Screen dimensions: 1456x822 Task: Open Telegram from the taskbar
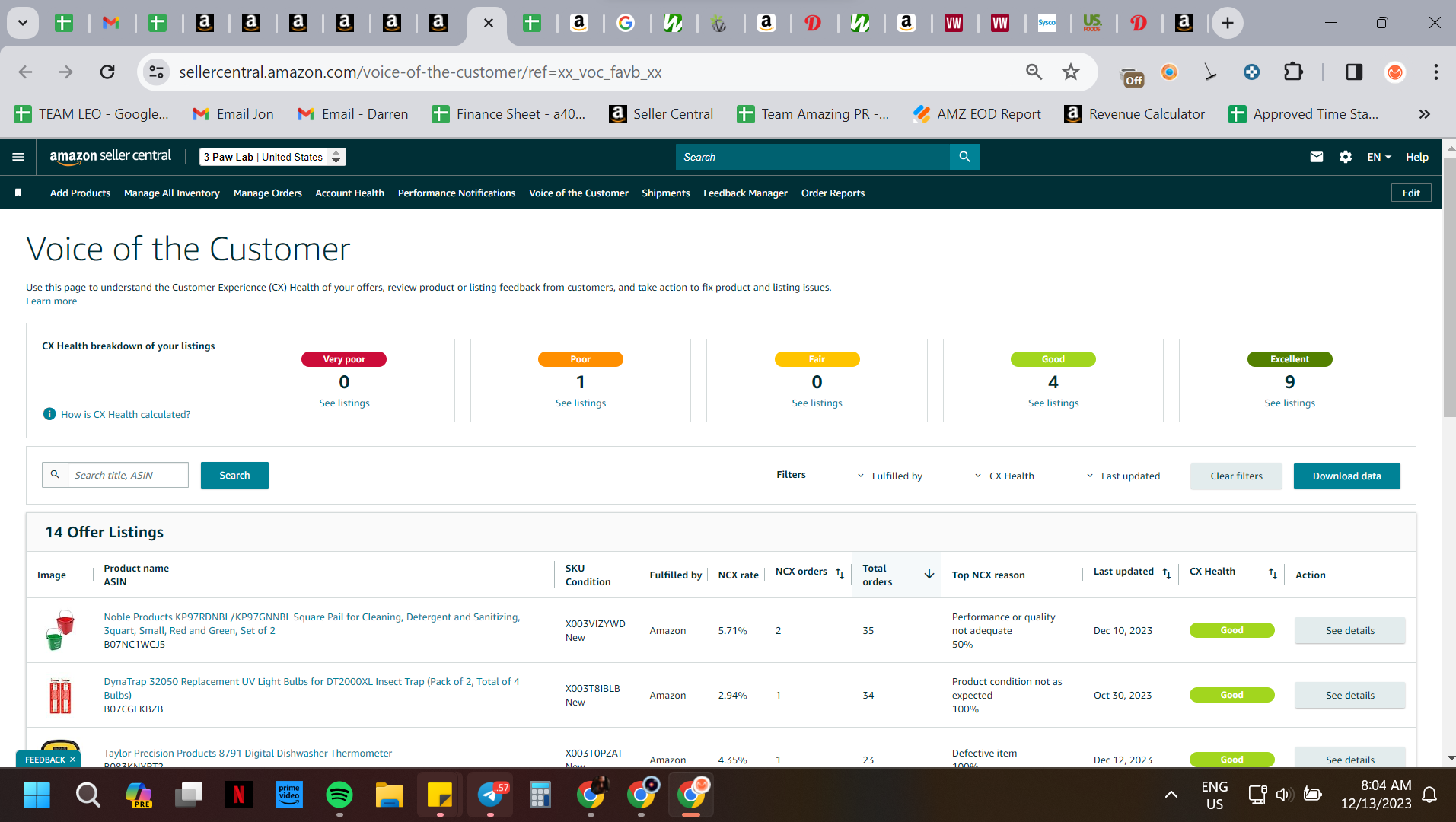[490, 795]
